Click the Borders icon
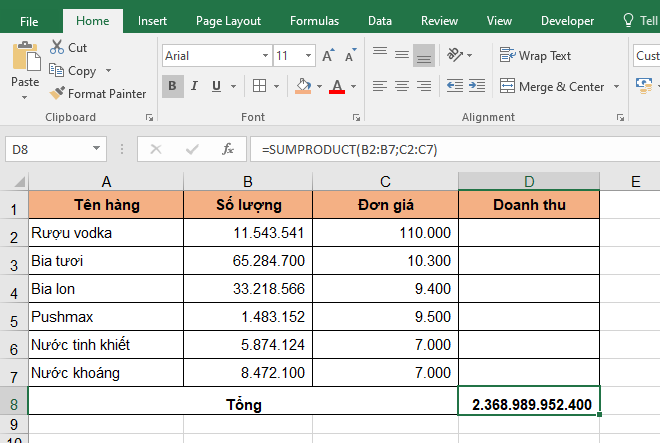 point(258,87)
